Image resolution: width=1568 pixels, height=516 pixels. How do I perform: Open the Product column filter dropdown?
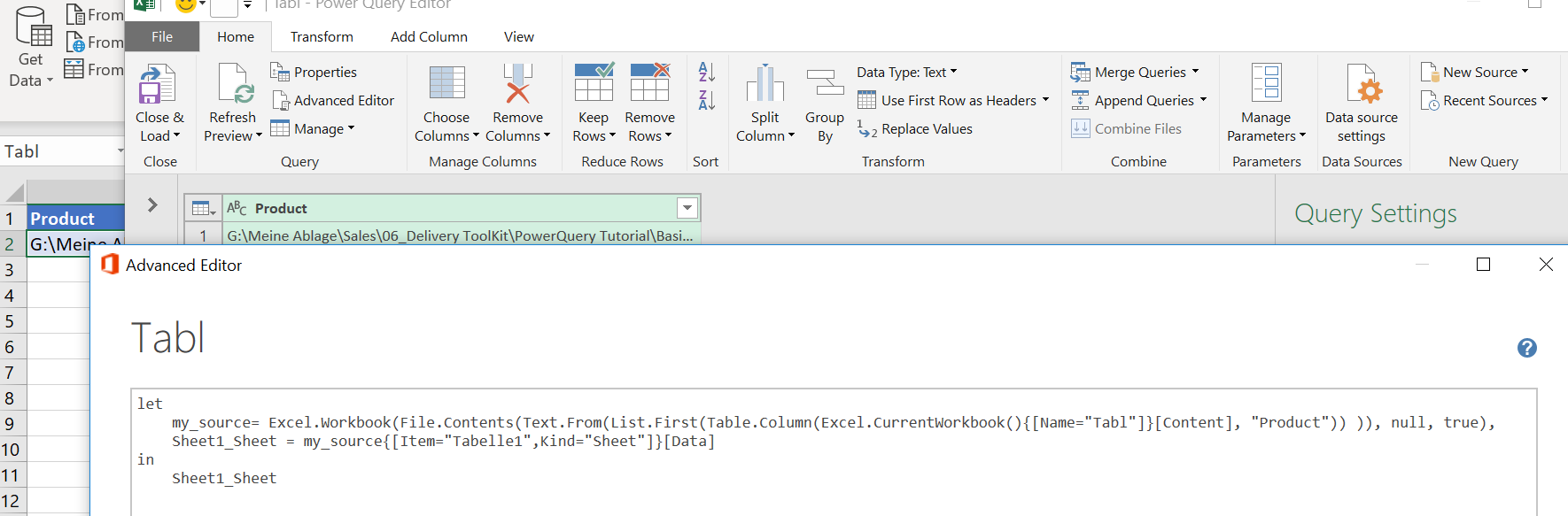click(687, 208)
